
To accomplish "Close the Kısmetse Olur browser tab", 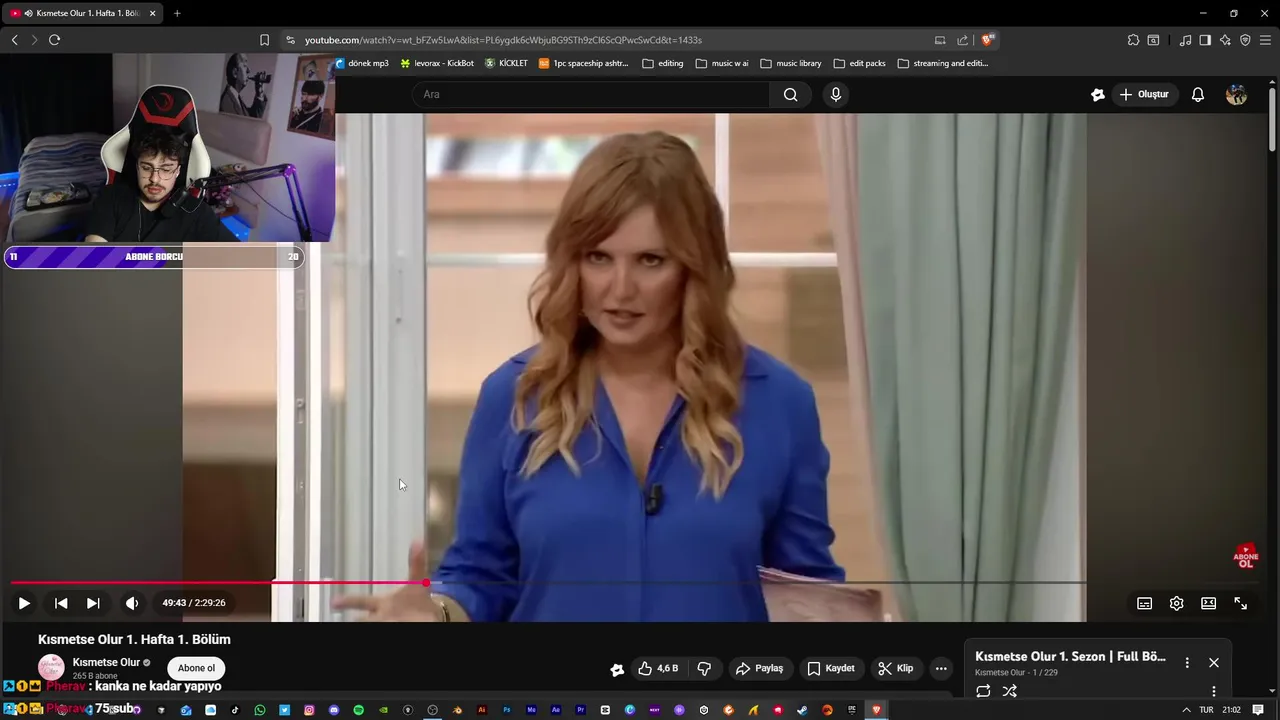I will pos(152,13).
